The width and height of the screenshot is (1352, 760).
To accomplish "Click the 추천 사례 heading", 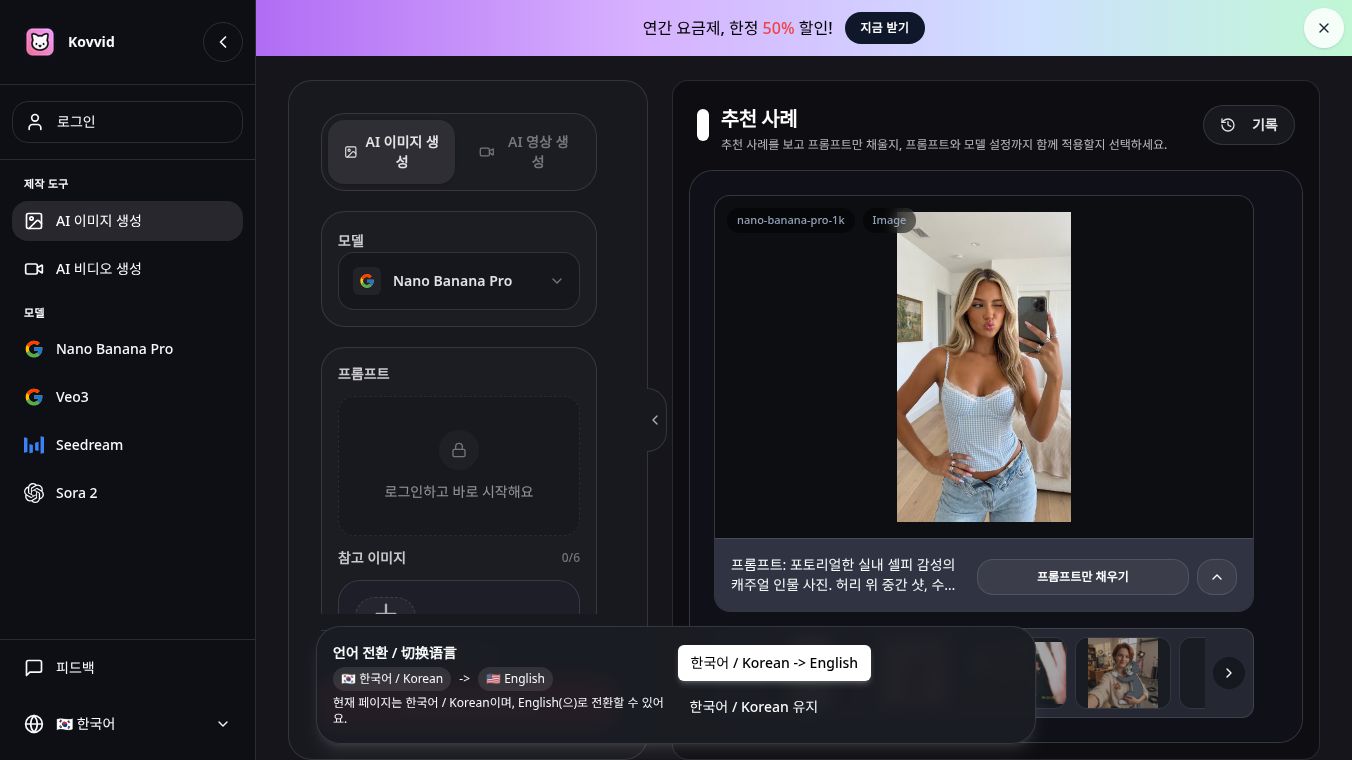I will click(760, 118).
